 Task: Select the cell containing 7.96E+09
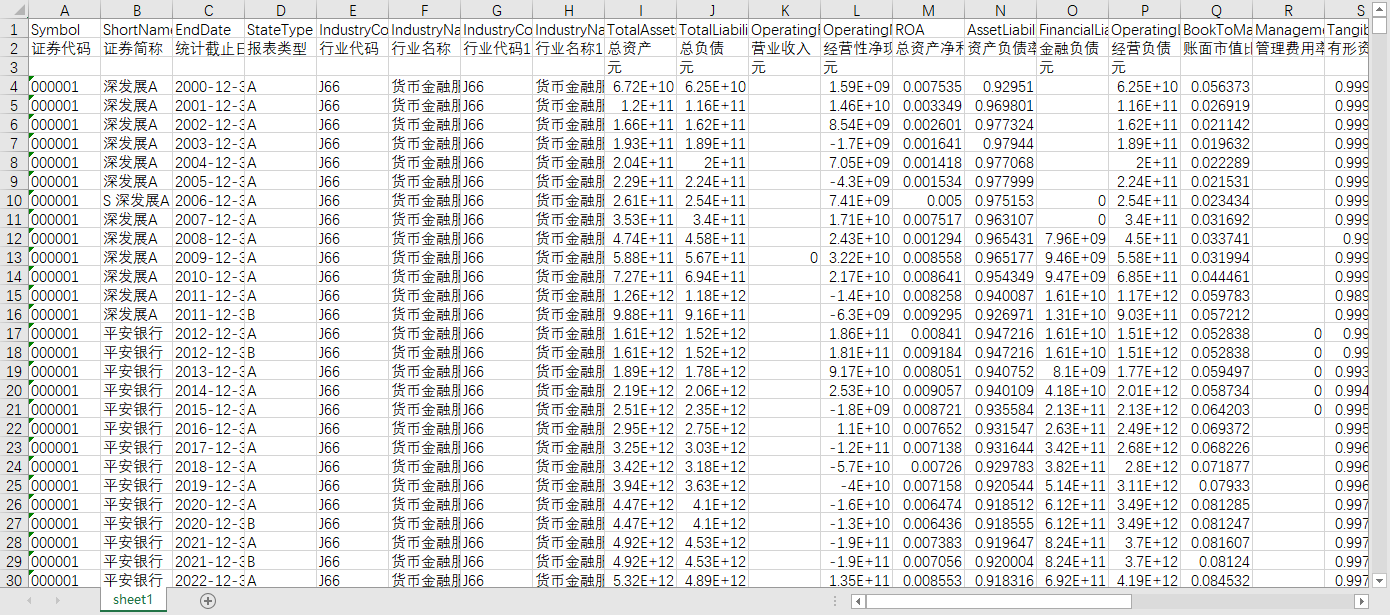click(1072, 238)
